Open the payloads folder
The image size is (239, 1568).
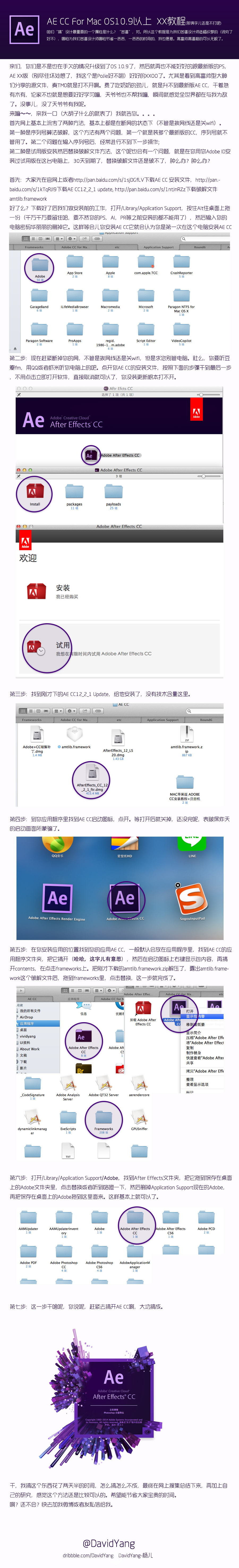(x=113, y=495)
